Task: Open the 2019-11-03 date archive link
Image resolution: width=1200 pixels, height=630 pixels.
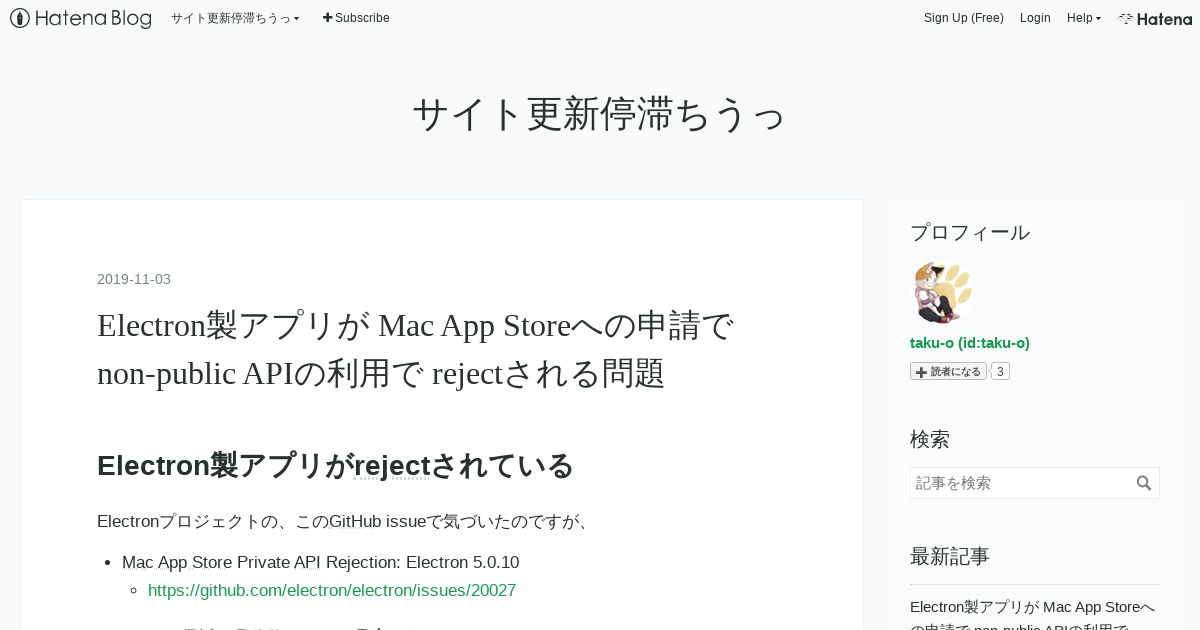Action: tap(134, 279)
